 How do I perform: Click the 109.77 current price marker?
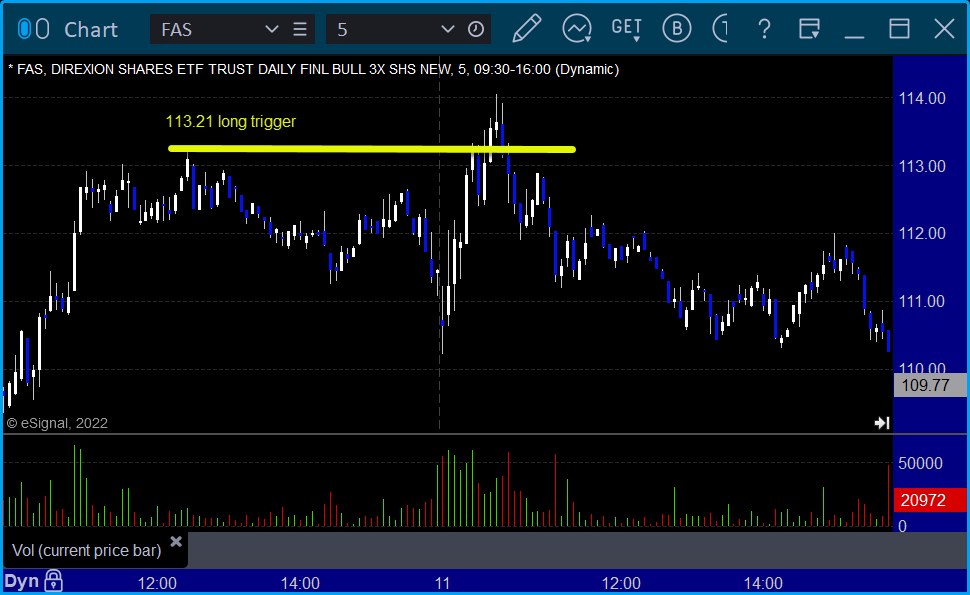point(930,385)
